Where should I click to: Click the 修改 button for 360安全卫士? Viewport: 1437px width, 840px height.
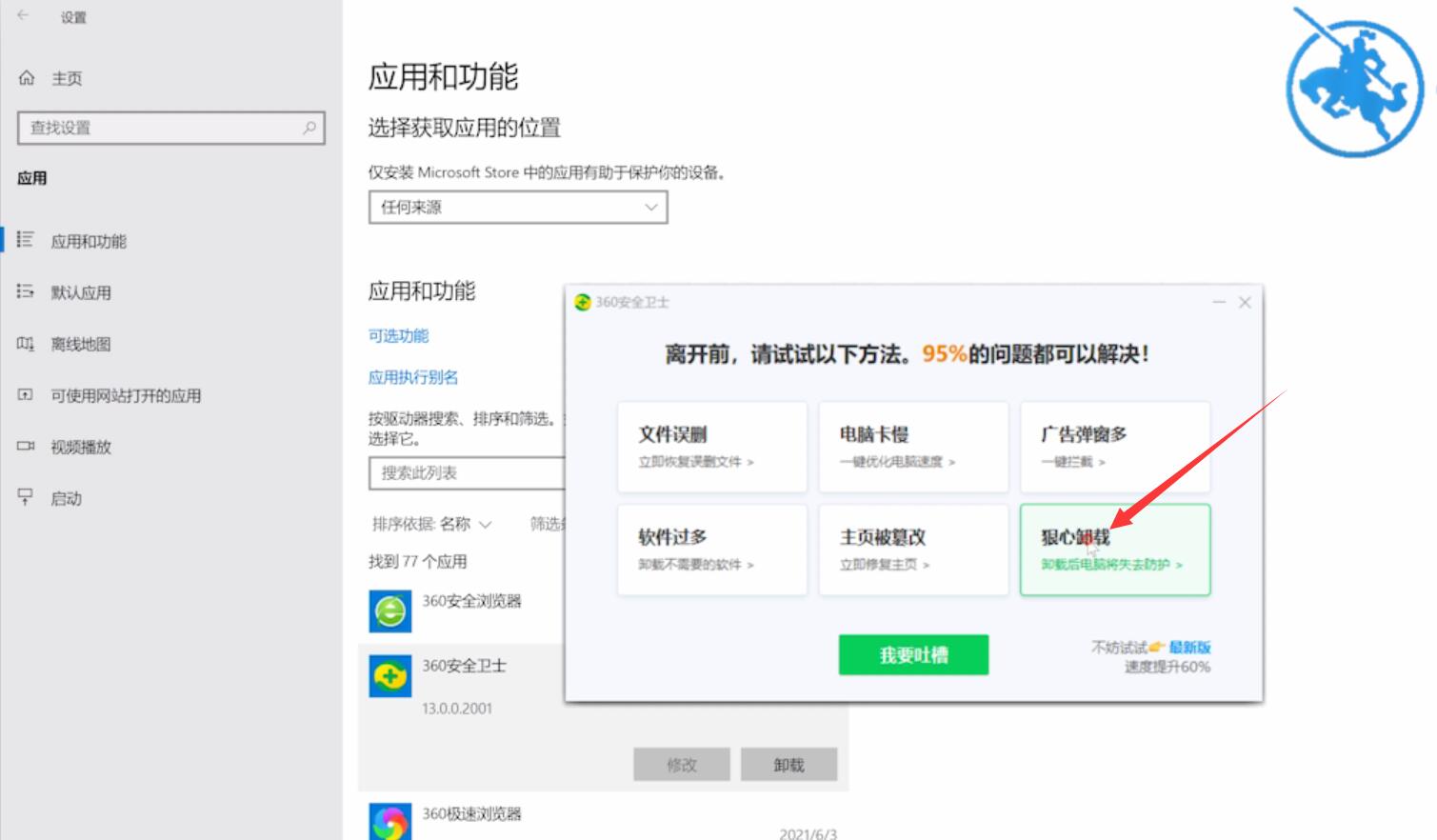pos(682,765)
